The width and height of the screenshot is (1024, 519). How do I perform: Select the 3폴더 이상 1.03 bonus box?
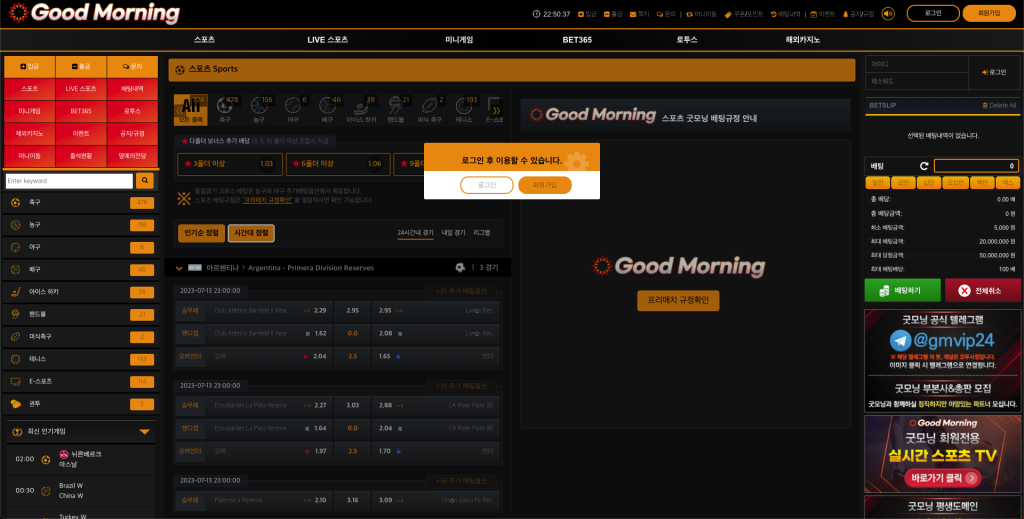[x=230, y=164]
